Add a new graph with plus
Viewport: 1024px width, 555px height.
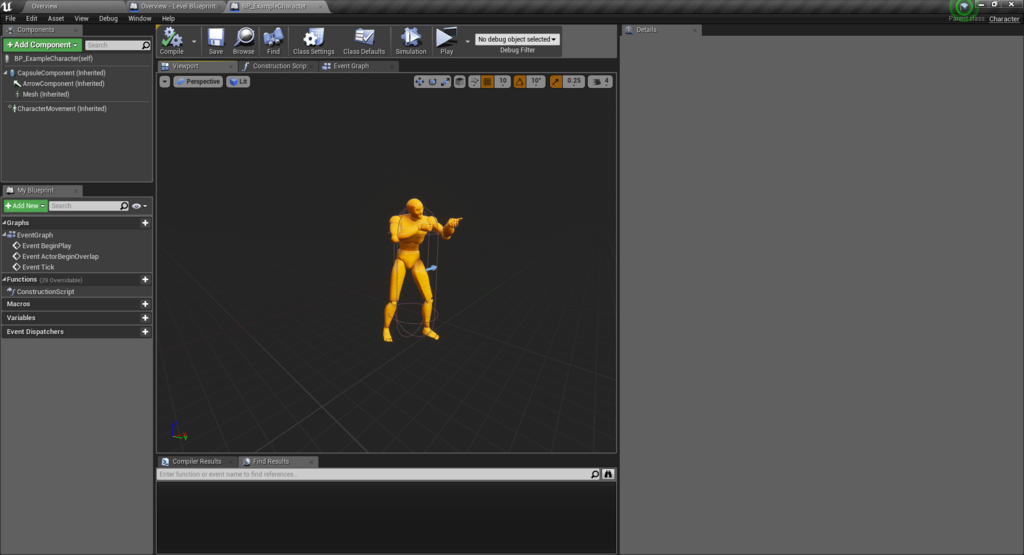[145, 223]
